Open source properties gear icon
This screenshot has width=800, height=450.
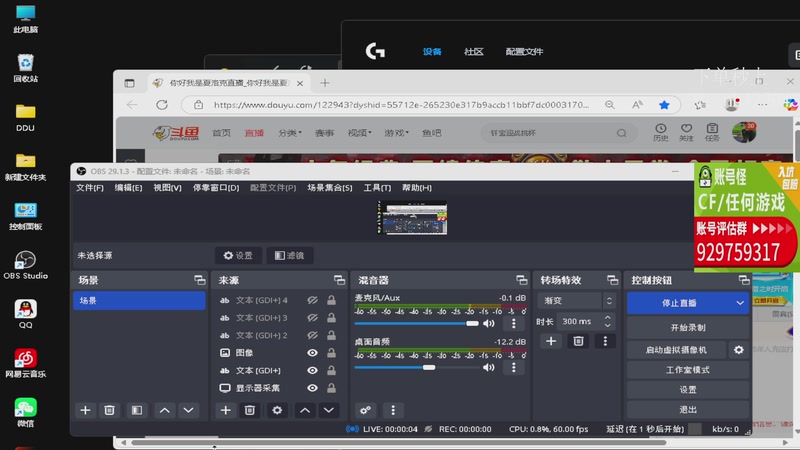pyautogui.click(x=277, y=410)
